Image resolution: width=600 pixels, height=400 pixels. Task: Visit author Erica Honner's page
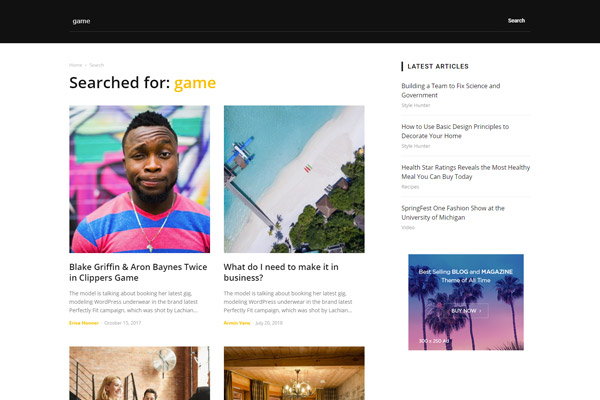pos(84,323)
